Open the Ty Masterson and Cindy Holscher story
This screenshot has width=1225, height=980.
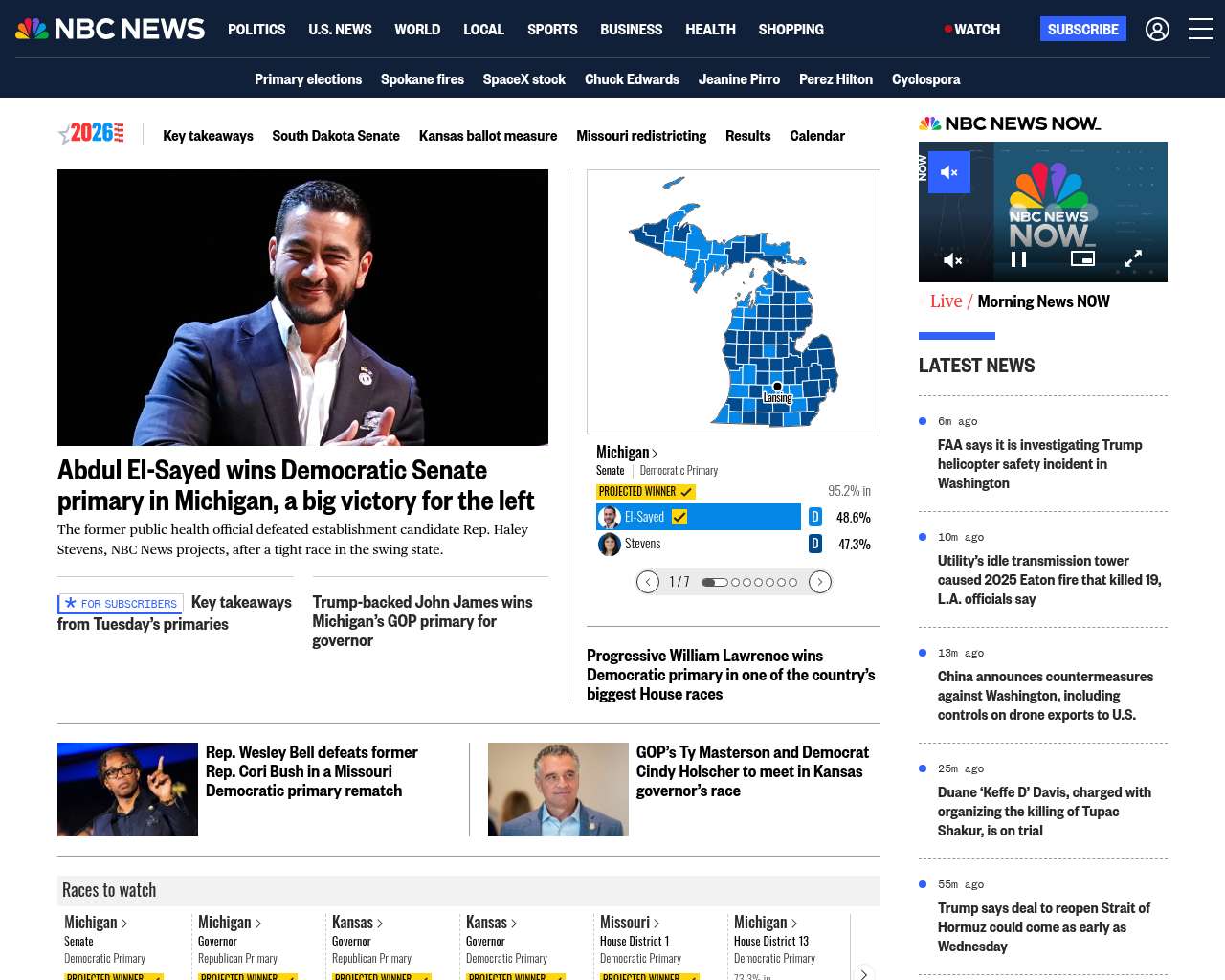[752, 771]
